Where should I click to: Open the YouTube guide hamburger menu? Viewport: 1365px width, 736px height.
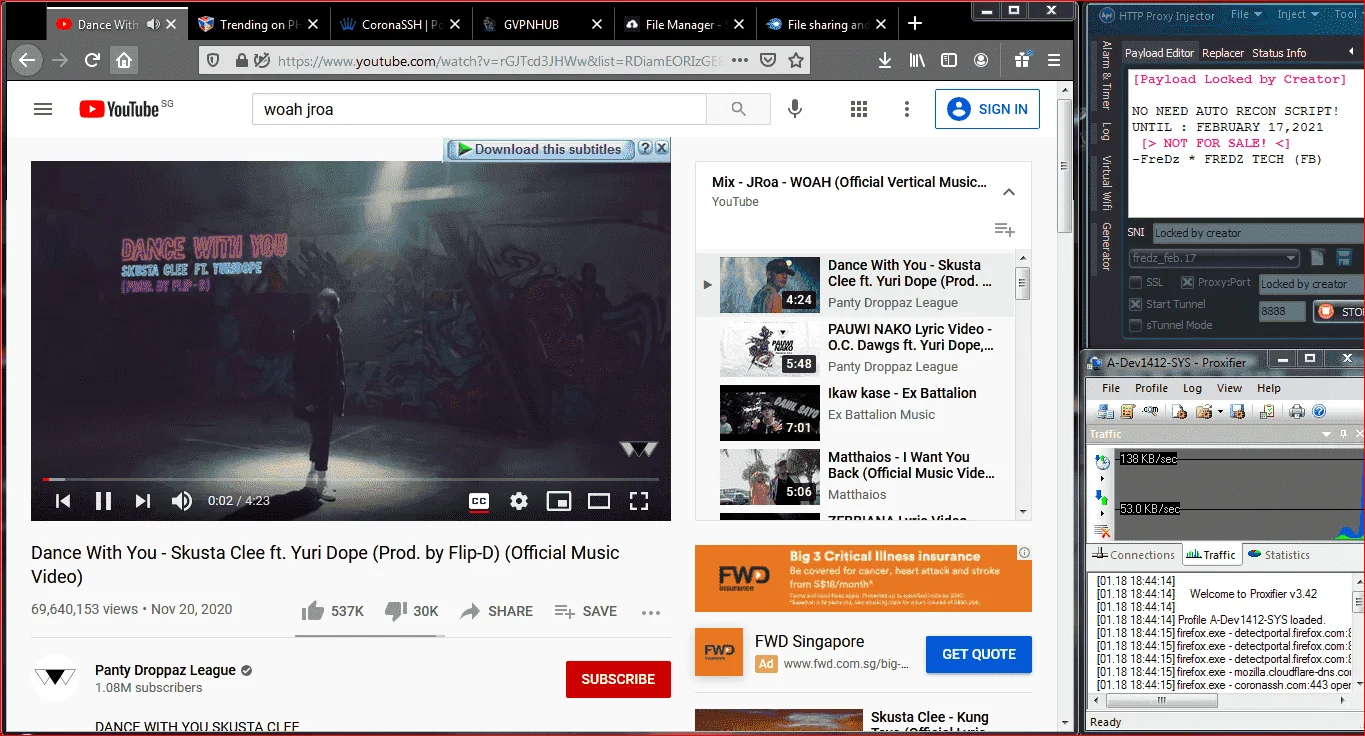(x=43, y=109)
